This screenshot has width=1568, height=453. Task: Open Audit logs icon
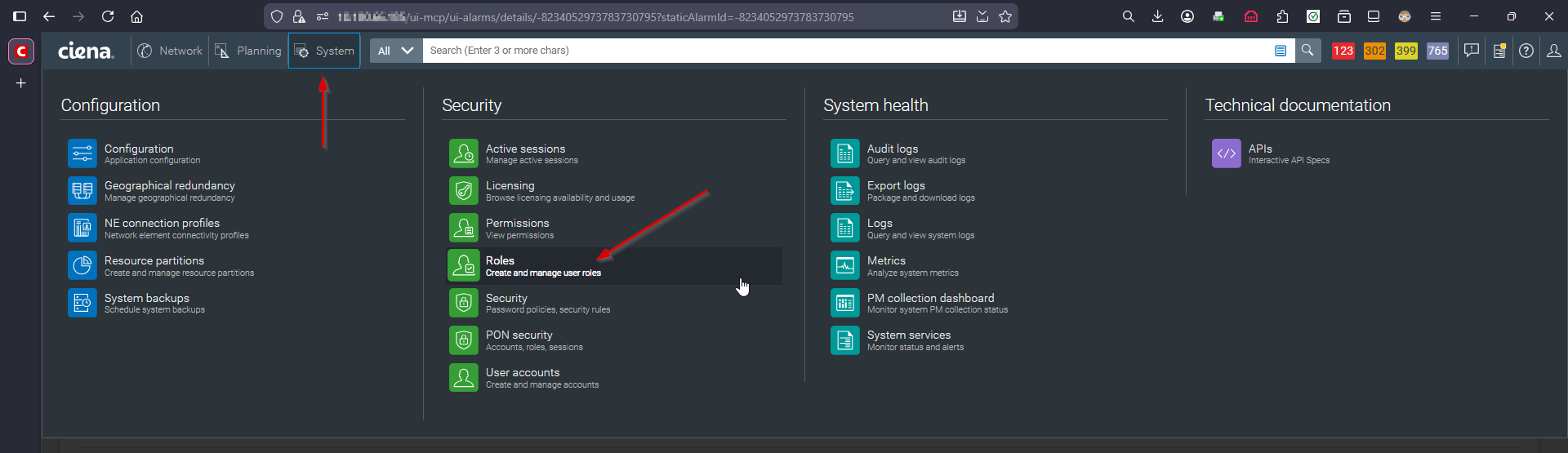pyautogui.click(x=845, y=153)
